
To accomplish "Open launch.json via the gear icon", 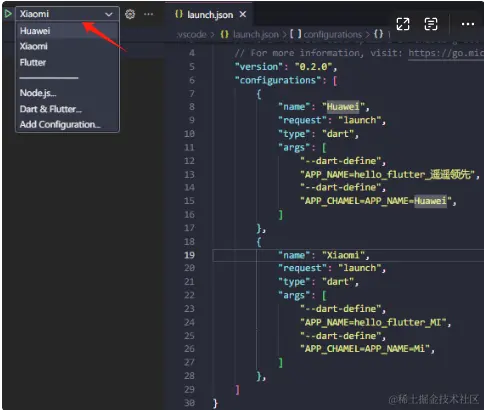I will 130,14.
